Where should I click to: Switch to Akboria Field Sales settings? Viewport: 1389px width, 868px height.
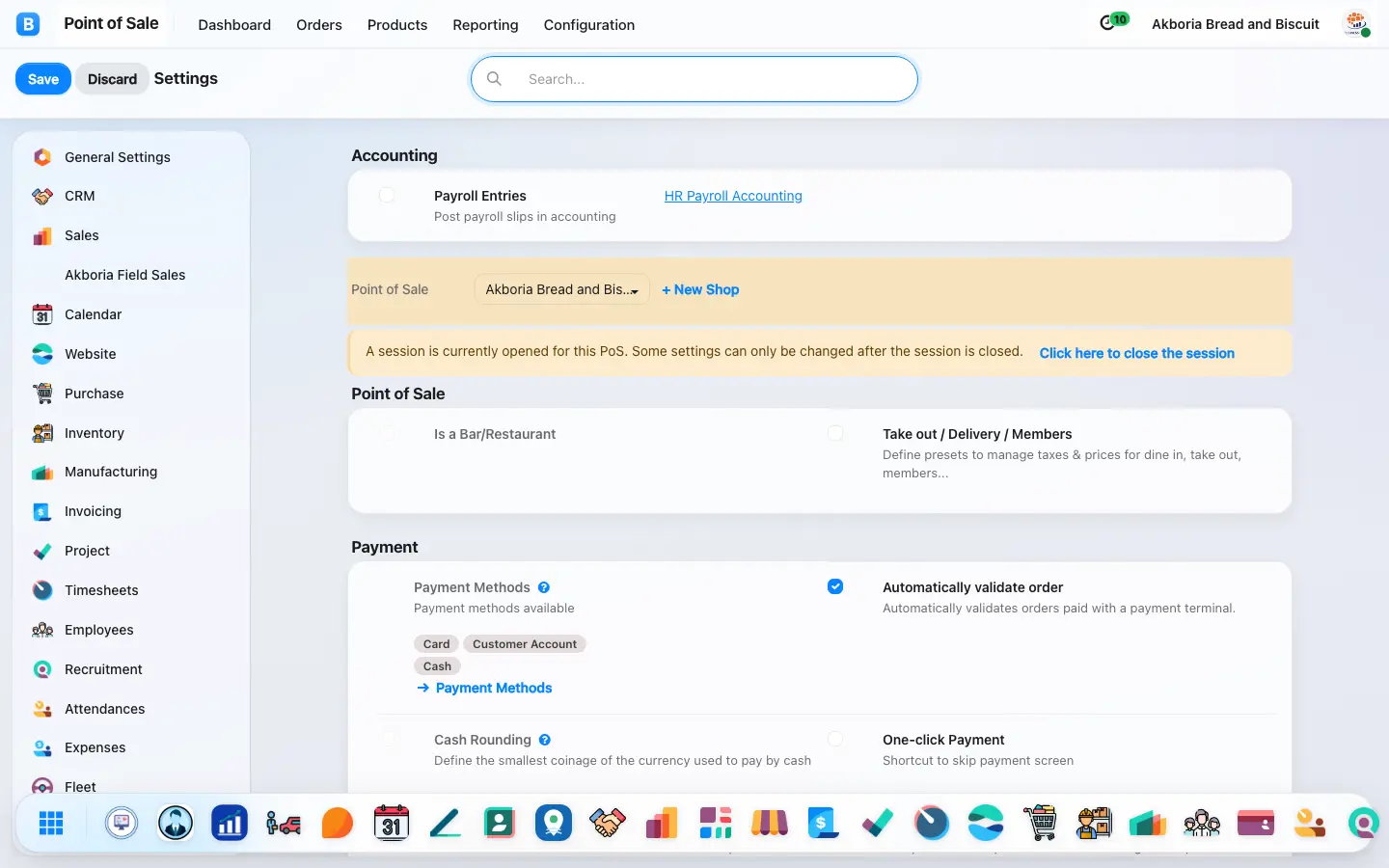point(131,275)
